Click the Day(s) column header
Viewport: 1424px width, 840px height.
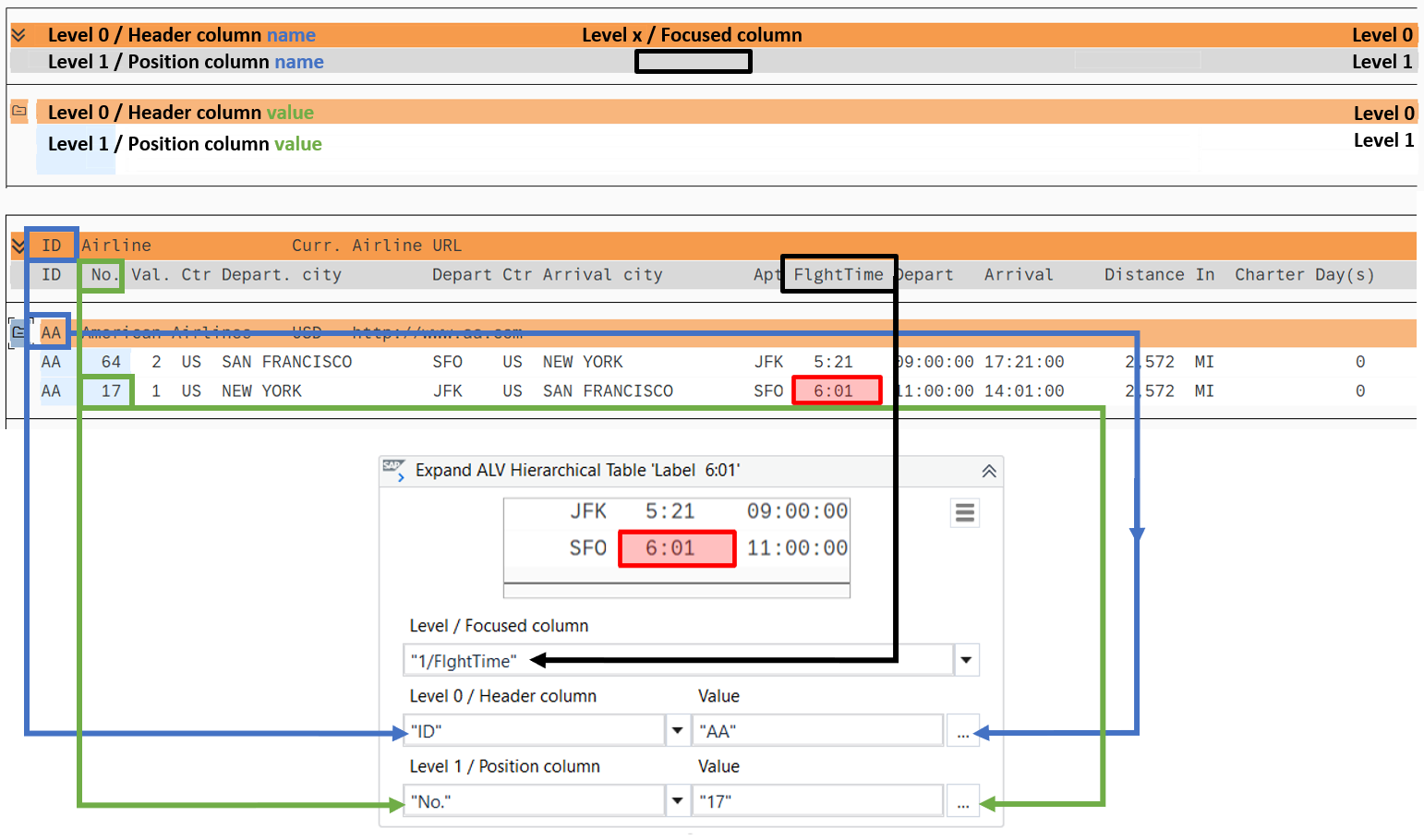coord(1345,274)
